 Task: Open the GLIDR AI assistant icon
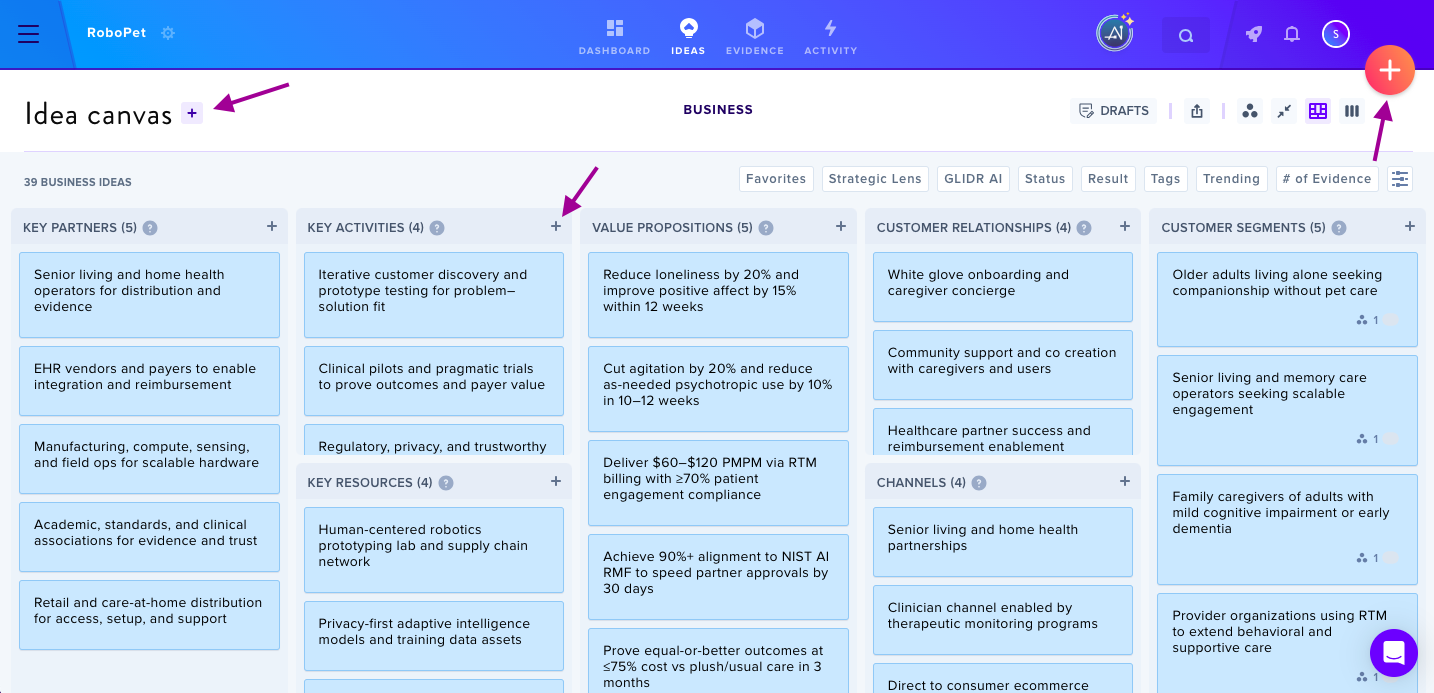pyautogui.click(x=1114, y=34)
